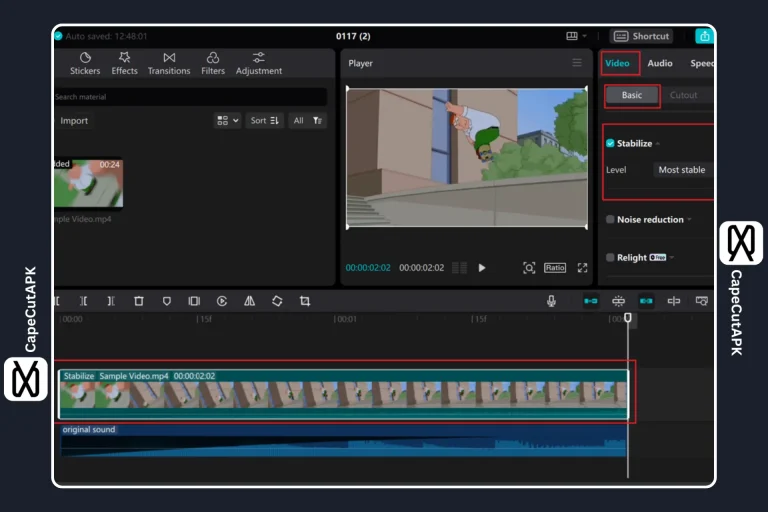This screenshot has height=512, width=768.
Task: Click the filter icon next to All
Action: (x=317, y=121)
